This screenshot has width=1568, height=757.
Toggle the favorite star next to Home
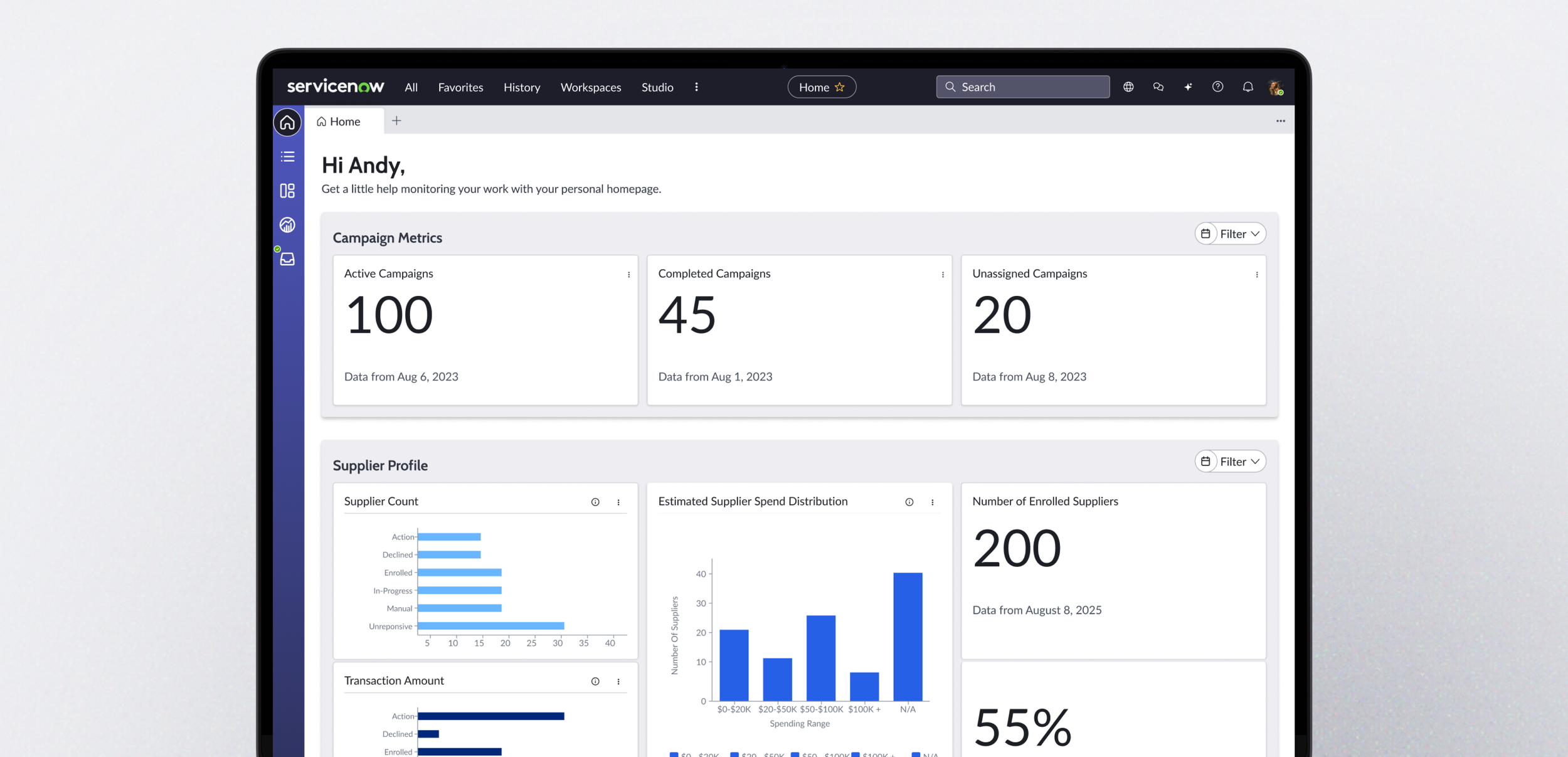(840, 87)
